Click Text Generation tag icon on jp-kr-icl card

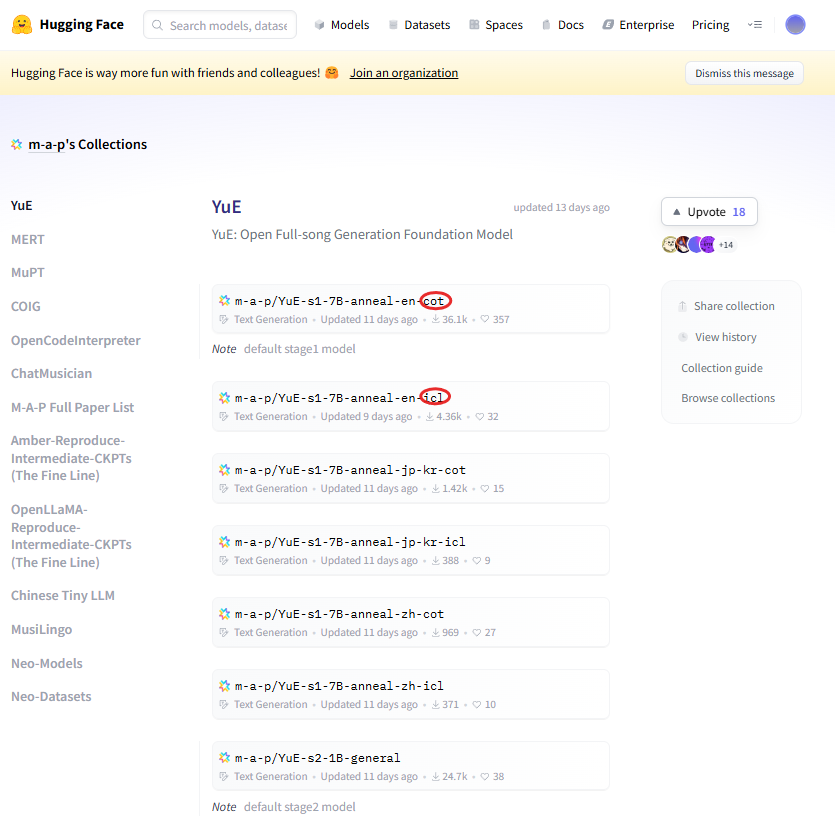tap(224, 560)
